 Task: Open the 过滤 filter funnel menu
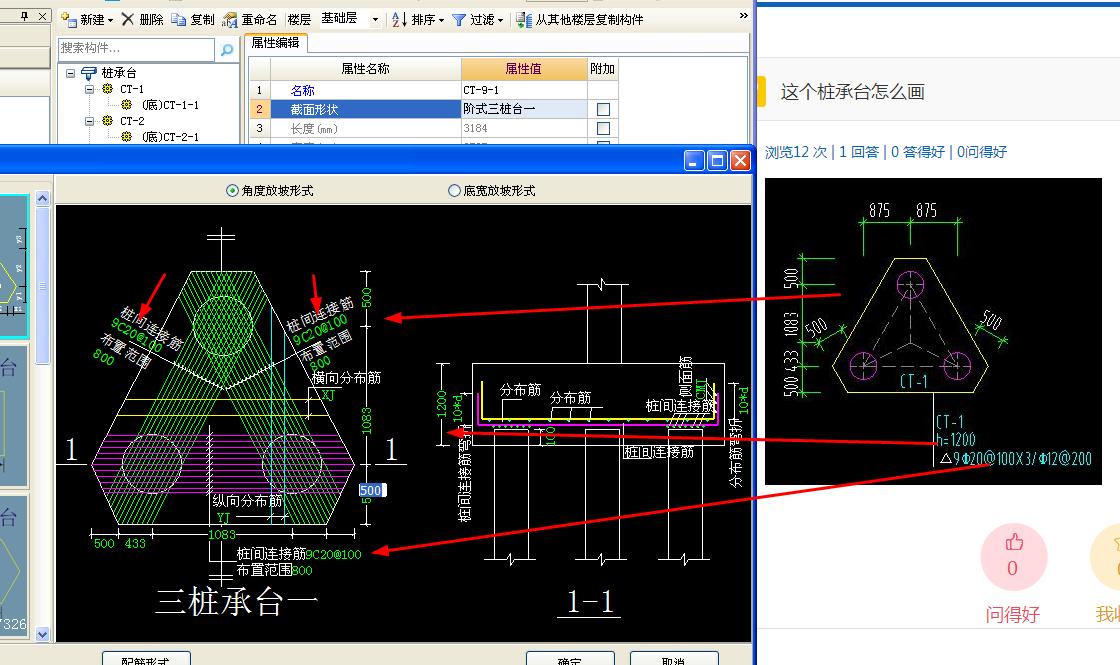459,19
